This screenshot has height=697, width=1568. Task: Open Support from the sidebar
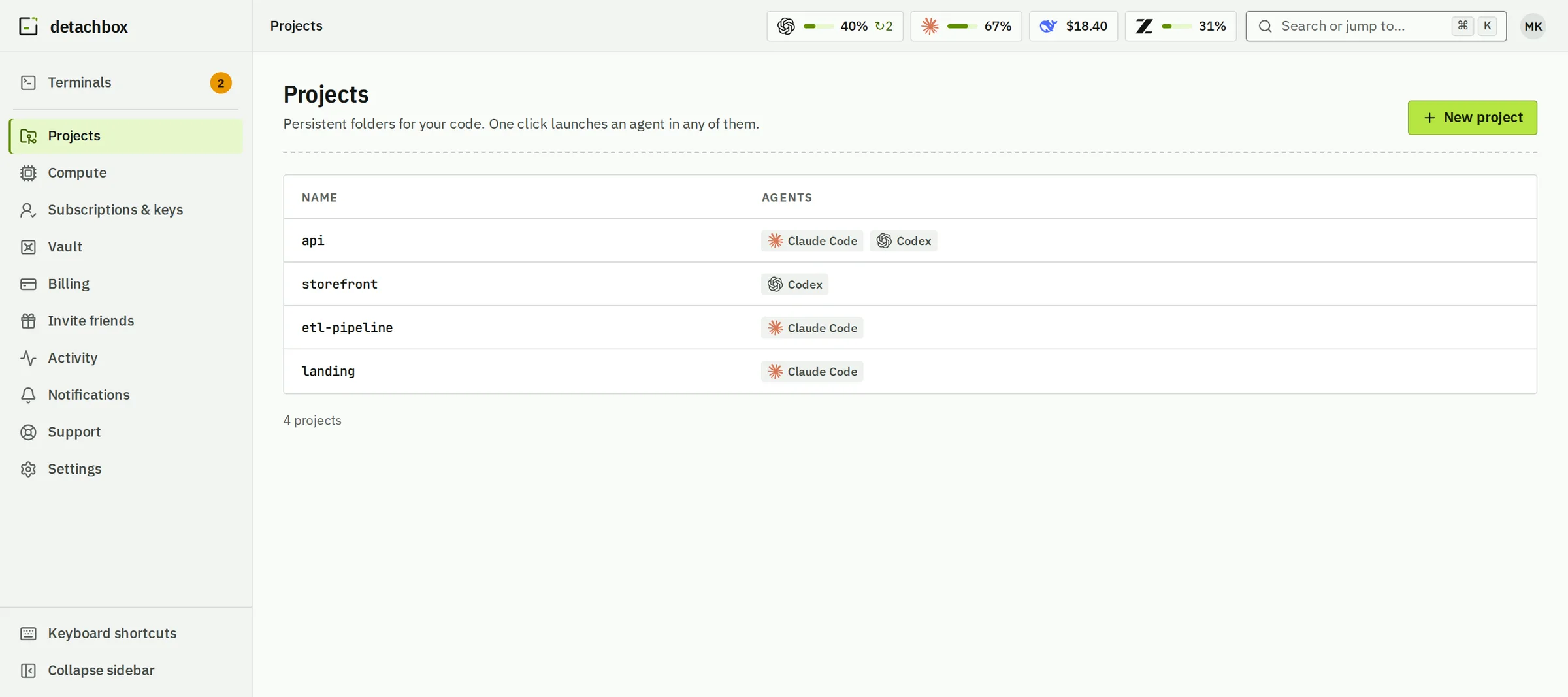(125, 432)
